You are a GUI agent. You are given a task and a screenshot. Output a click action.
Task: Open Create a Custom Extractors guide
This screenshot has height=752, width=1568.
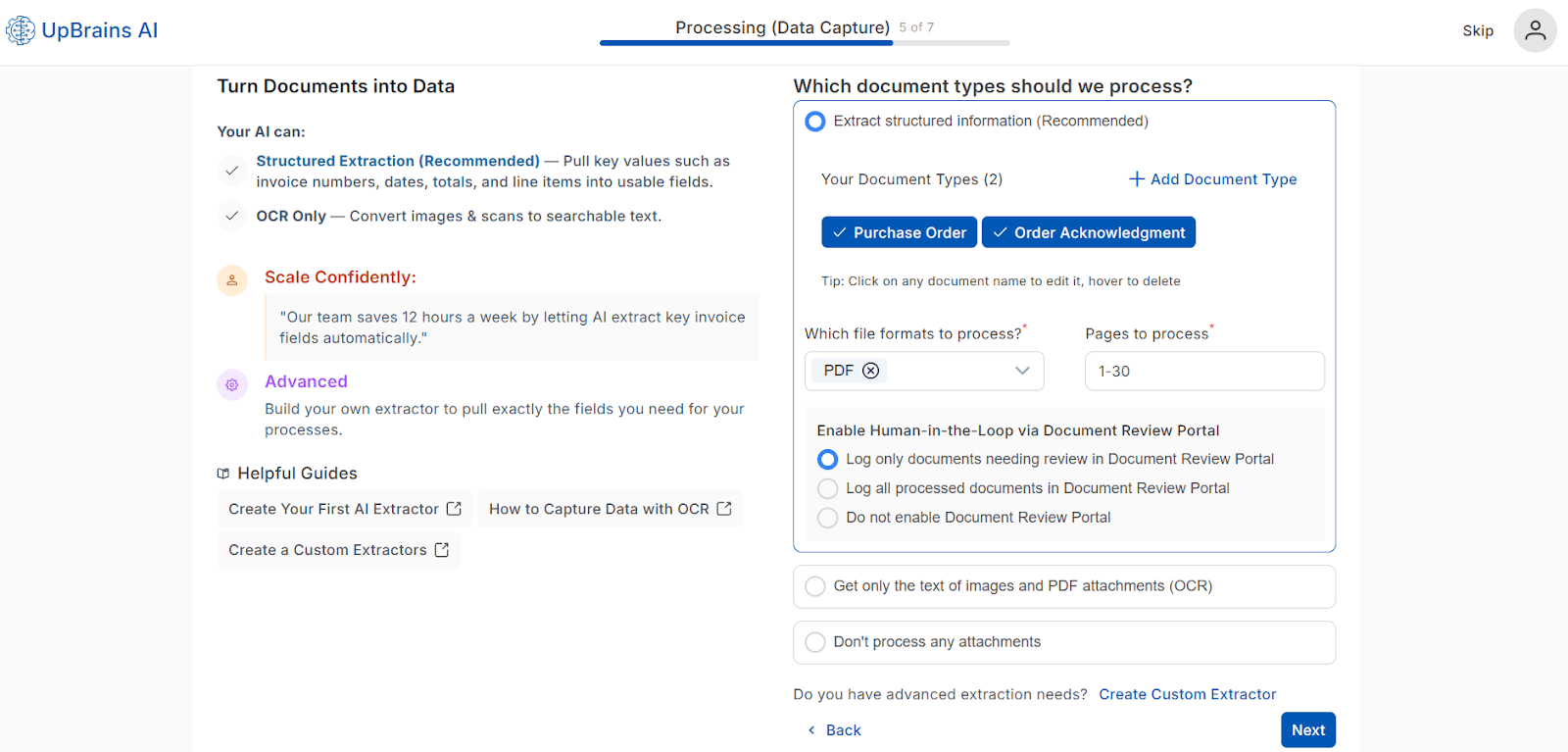pyautogui.click(x=338, y=550)
